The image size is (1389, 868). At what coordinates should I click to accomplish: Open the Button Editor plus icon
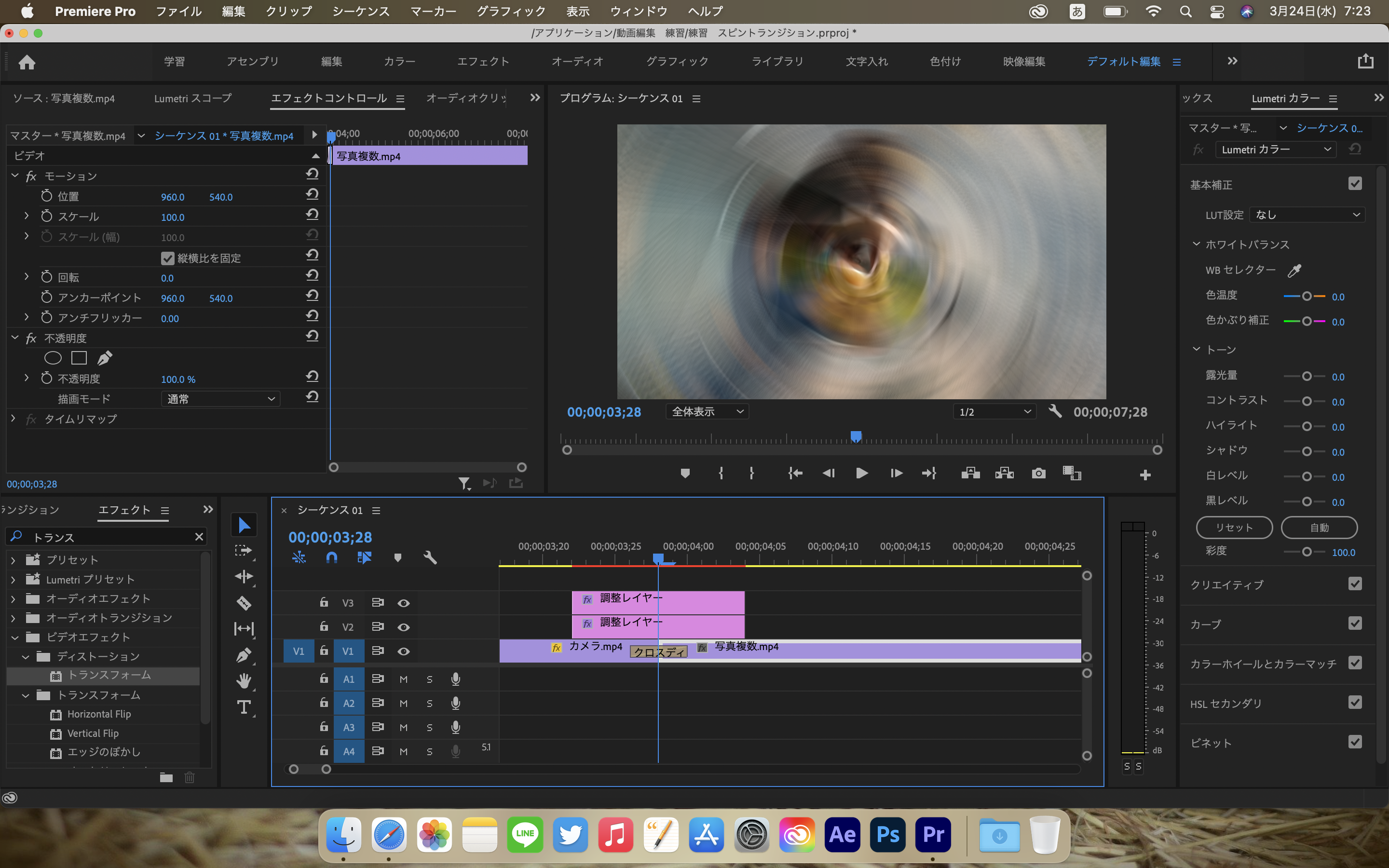point(1145,475)
